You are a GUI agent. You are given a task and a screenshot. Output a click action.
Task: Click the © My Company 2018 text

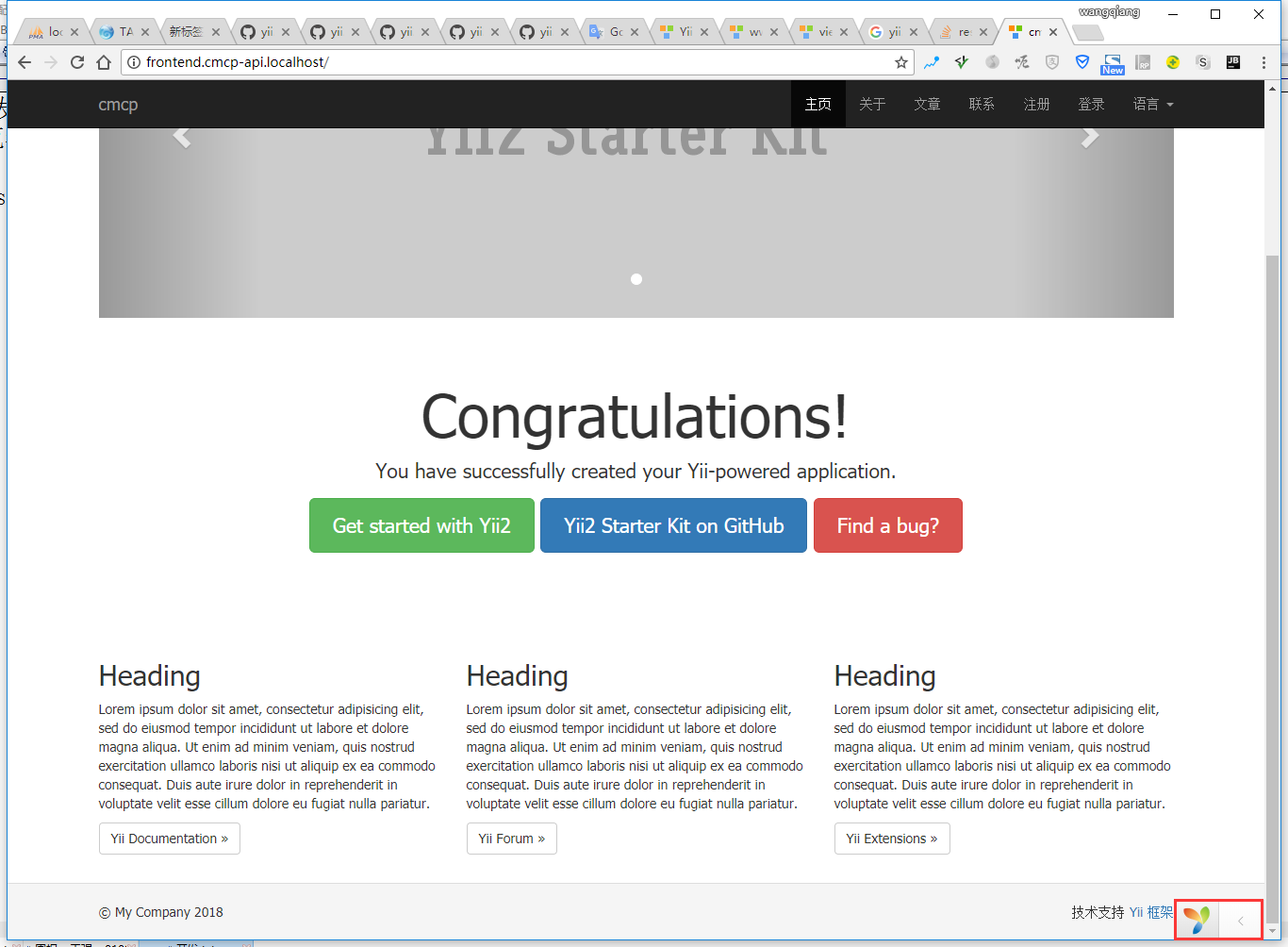[x=161, y=912]
